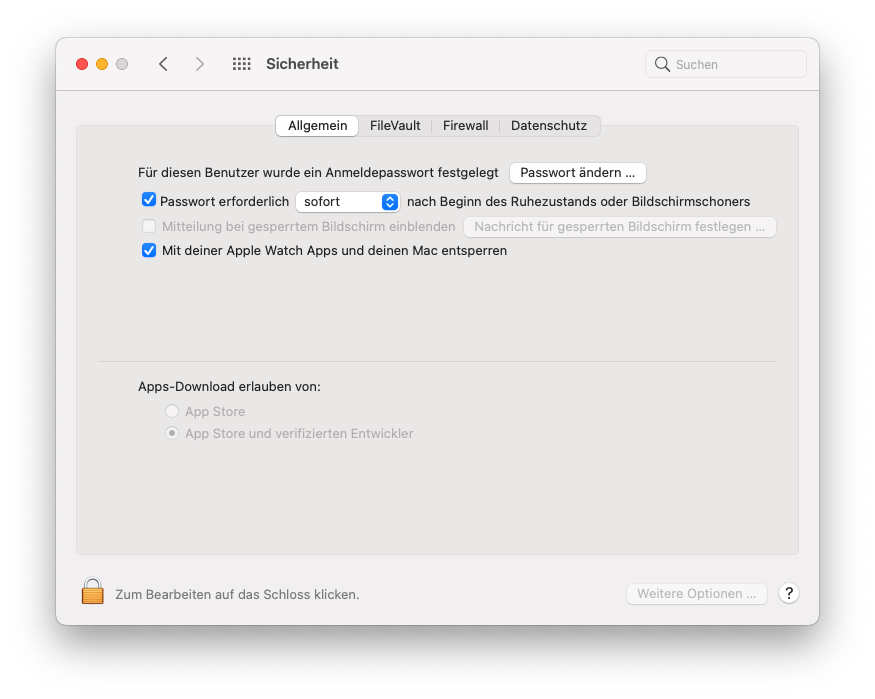Open the Datenschutz tab
The image size is (875, 699).
(548, 126)
